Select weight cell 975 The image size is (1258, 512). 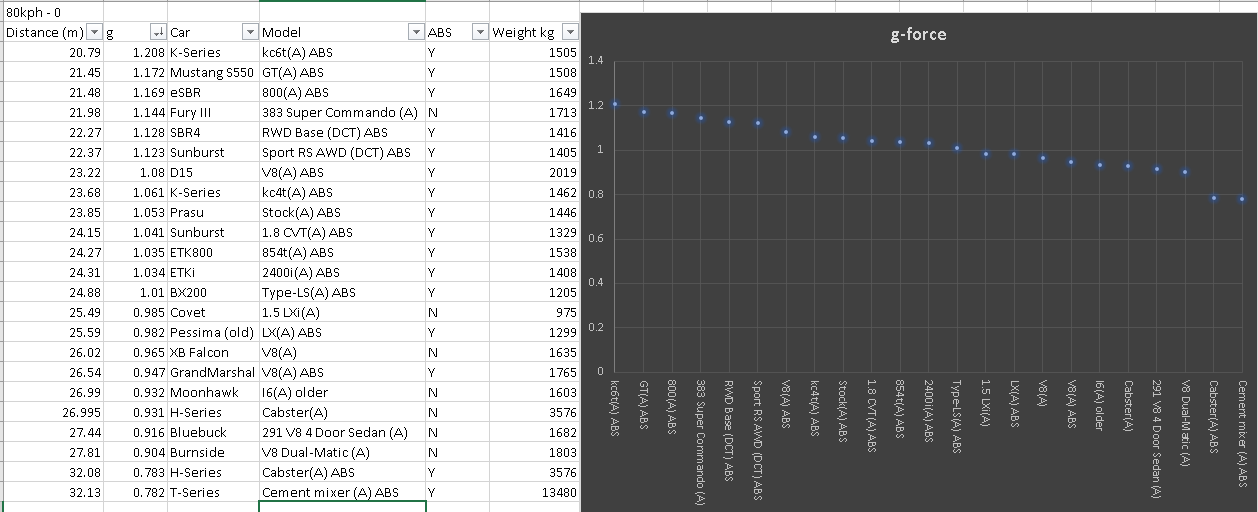coord(534,312)
